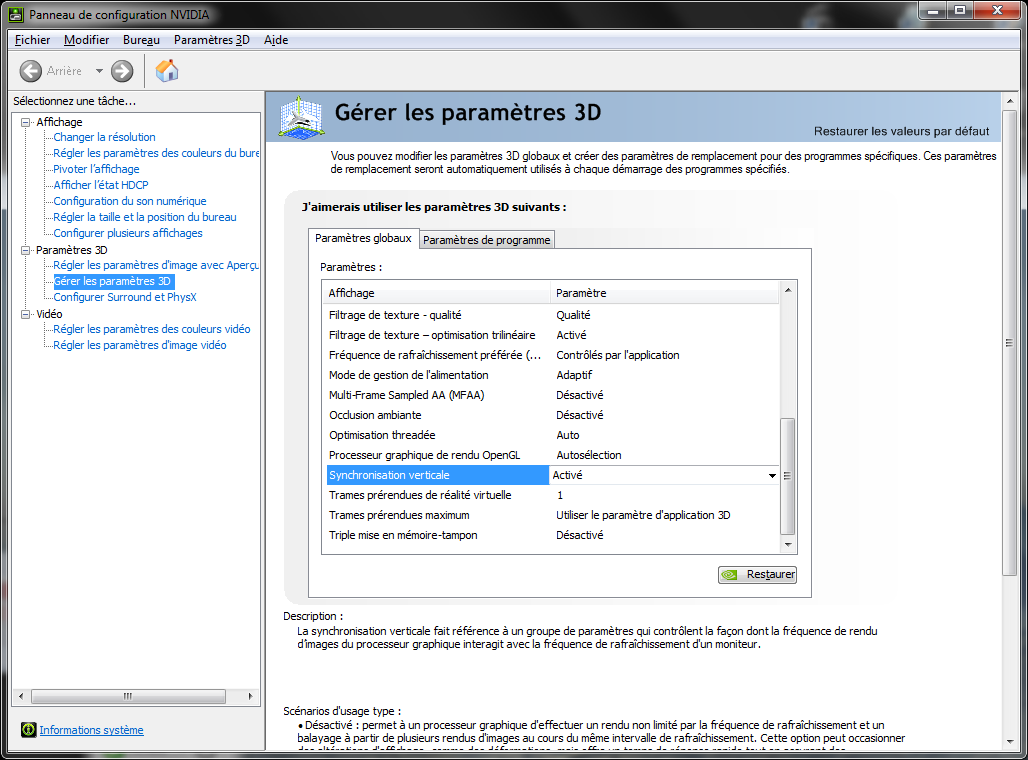Open the Synchronisation verticale value dropdown
This screenshot has height=760, width=1028.
(x=772, y=475)
